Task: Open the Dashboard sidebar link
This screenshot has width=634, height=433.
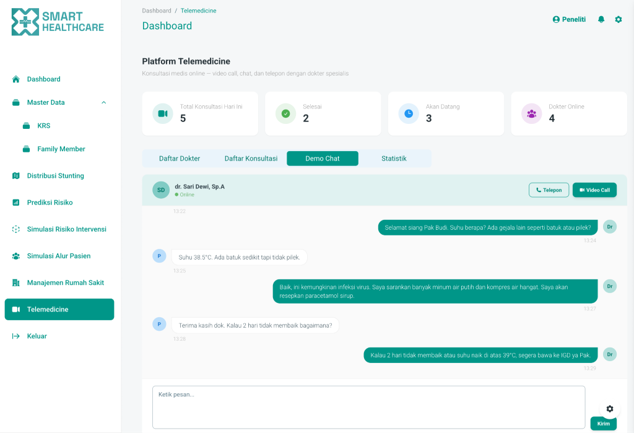Action: 44,79
